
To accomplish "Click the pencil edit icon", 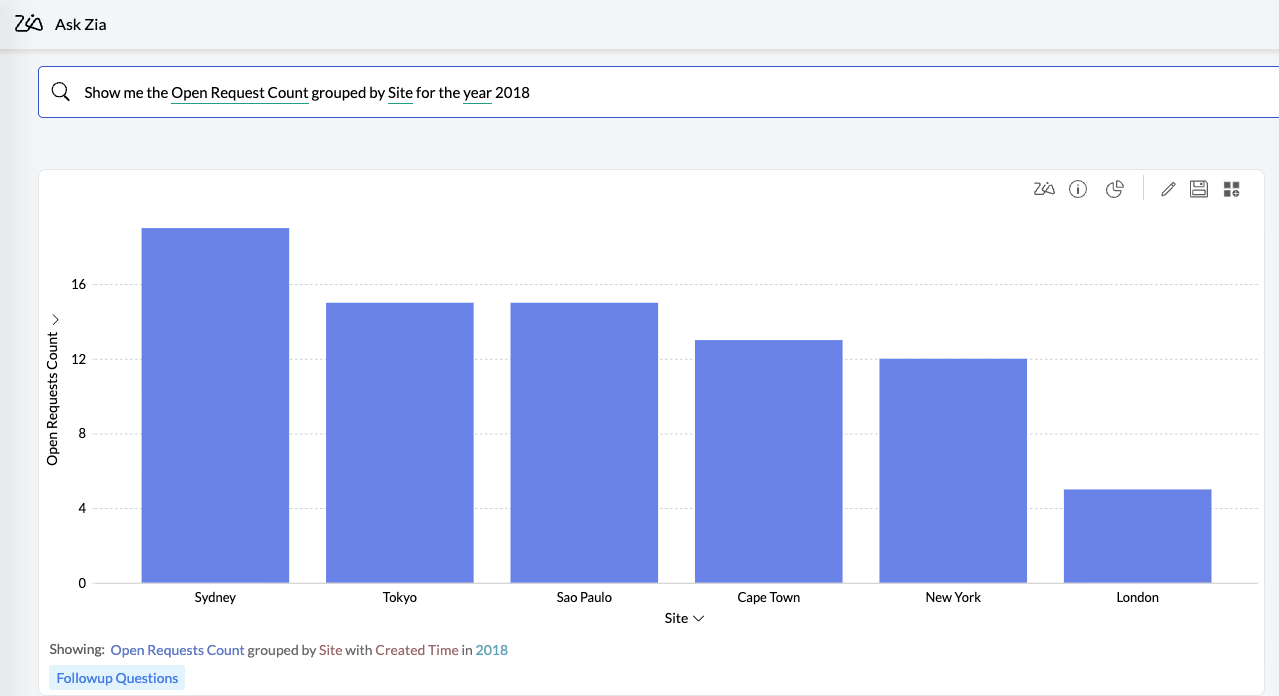I will (x=1167, y=189).
